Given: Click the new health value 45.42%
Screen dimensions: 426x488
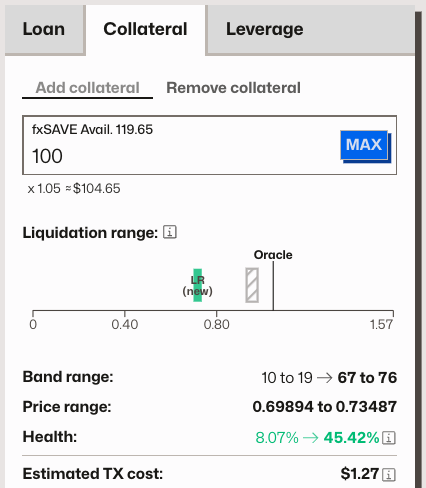Looking at the screenshot, I should (351, 438).
